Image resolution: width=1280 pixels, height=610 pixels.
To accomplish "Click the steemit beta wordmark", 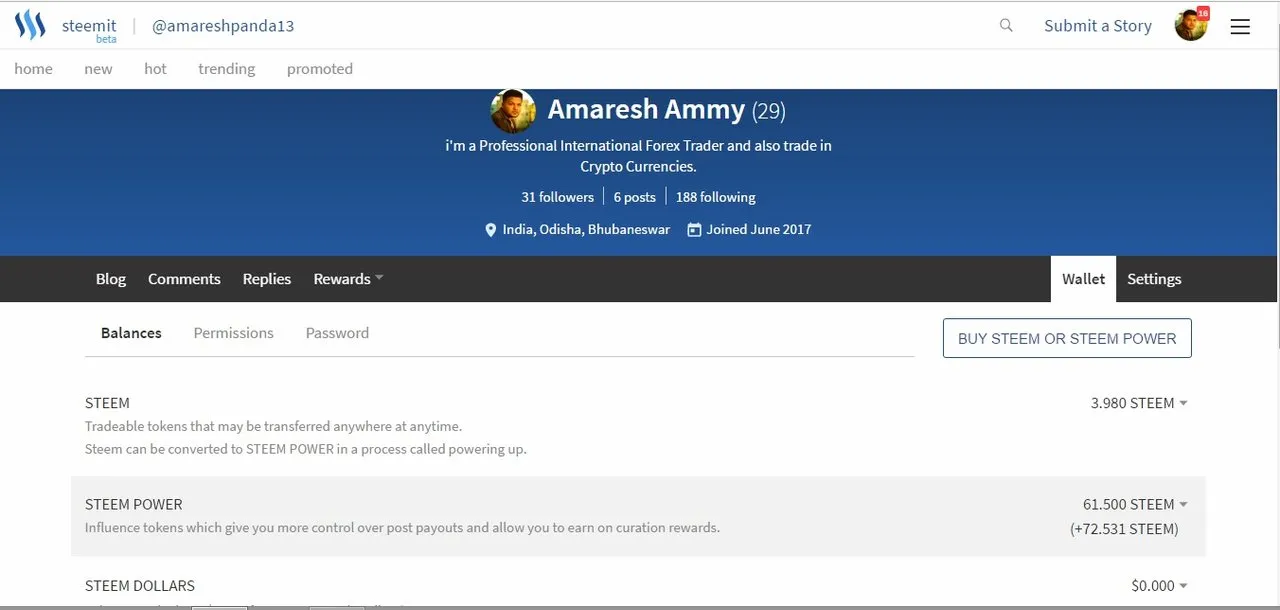I will click(89, 29).
